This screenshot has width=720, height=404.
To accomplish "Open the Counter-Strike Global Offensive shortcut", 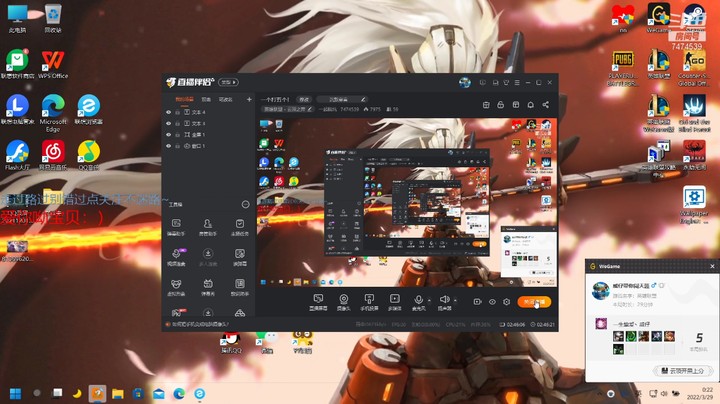I will 693,68.
